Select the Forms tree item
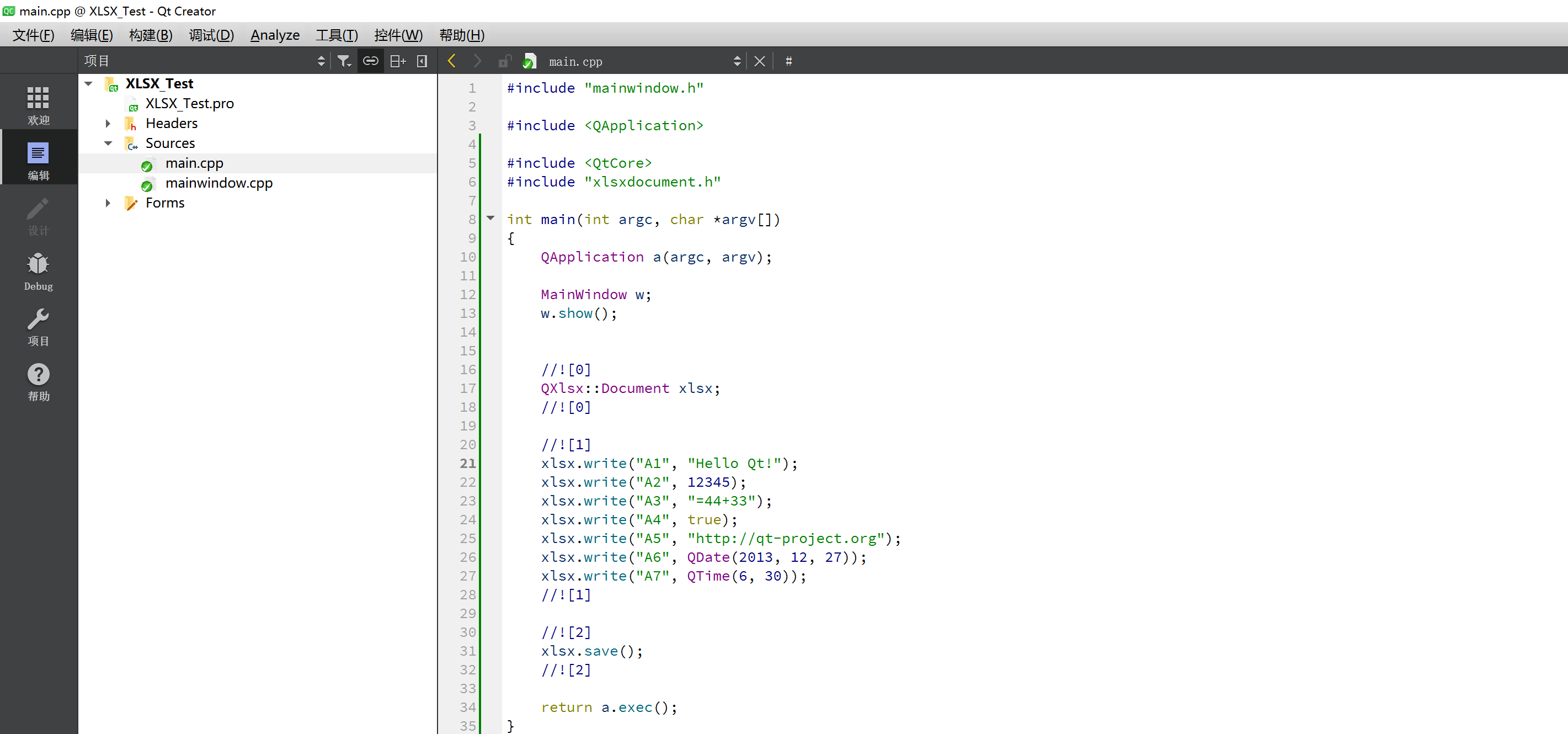The height and width of the screenshot is (734, 1568). 165,203
